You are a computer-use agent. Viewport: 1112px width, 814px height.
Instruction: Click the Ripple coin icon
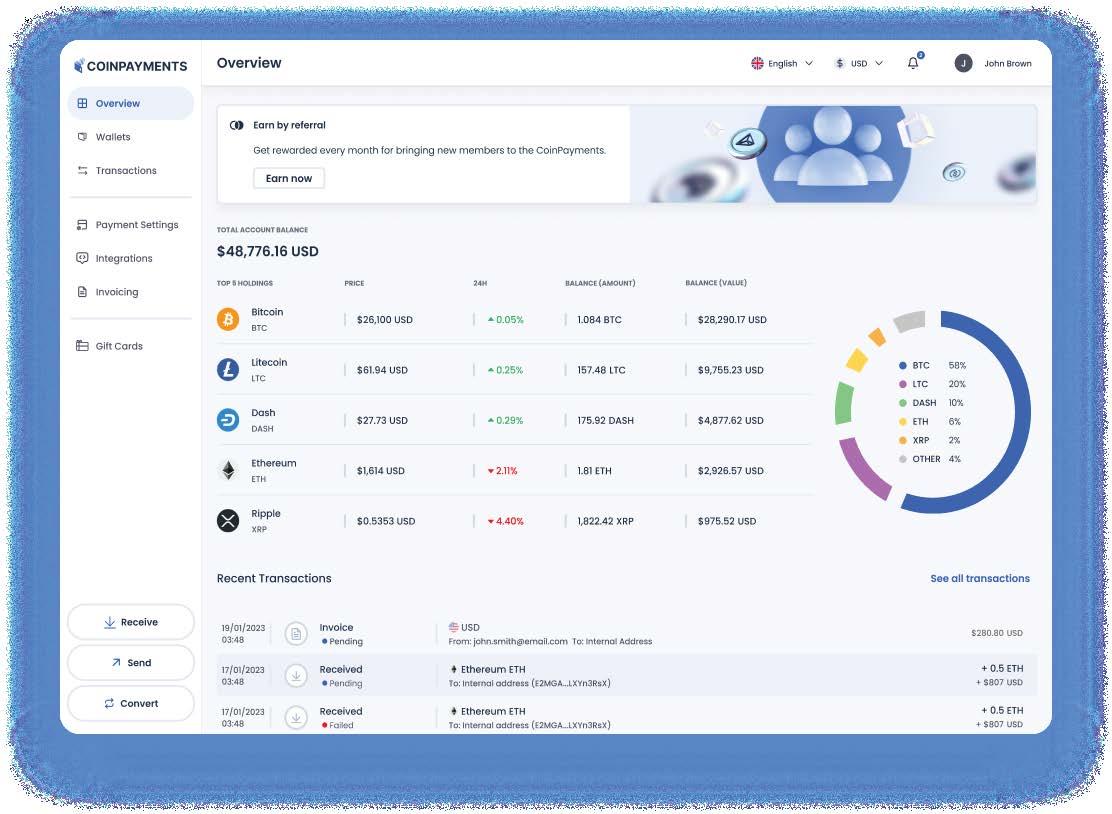(x=228, y=520)
